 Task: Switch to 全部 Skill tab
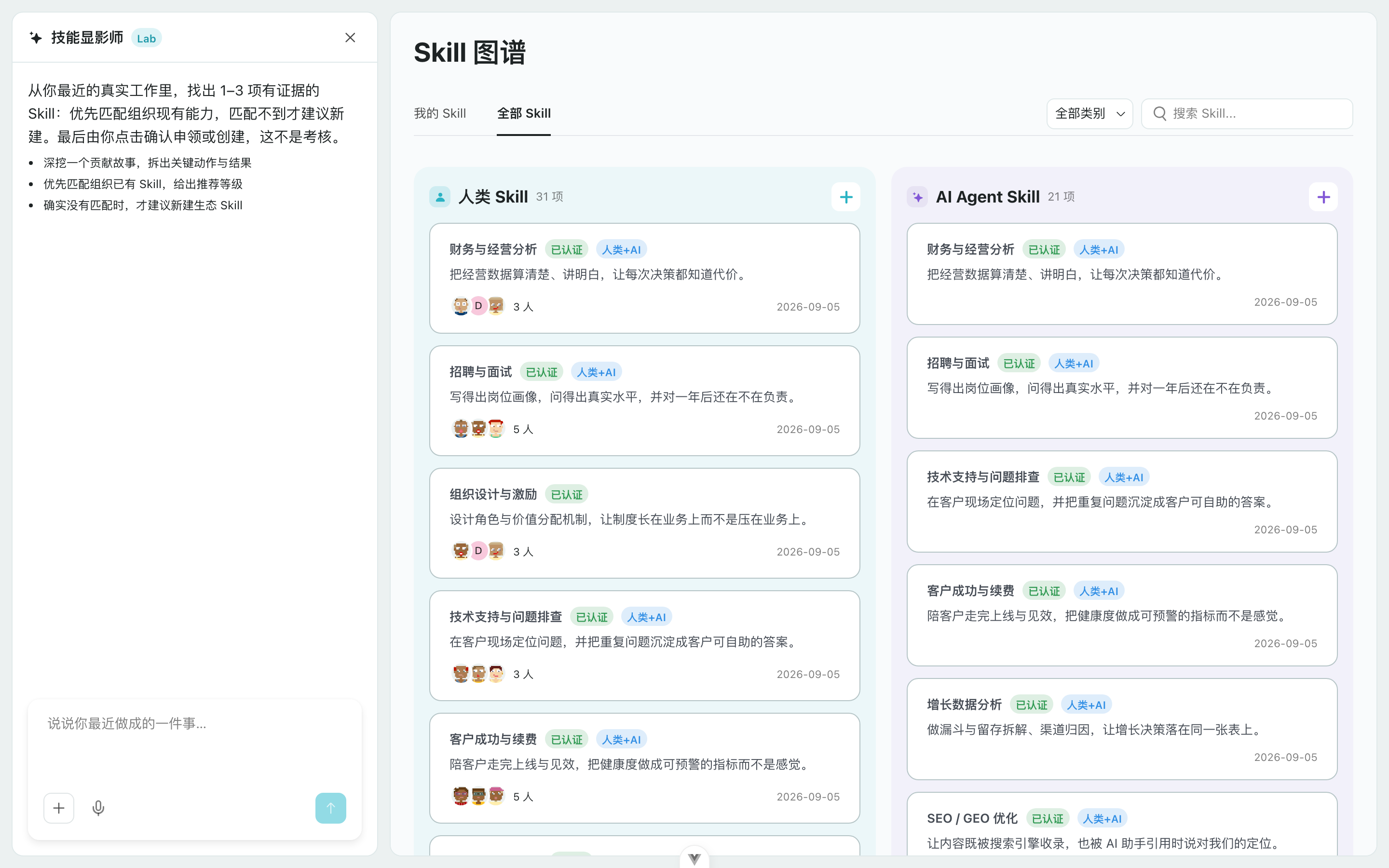click(x=523, y=114)
